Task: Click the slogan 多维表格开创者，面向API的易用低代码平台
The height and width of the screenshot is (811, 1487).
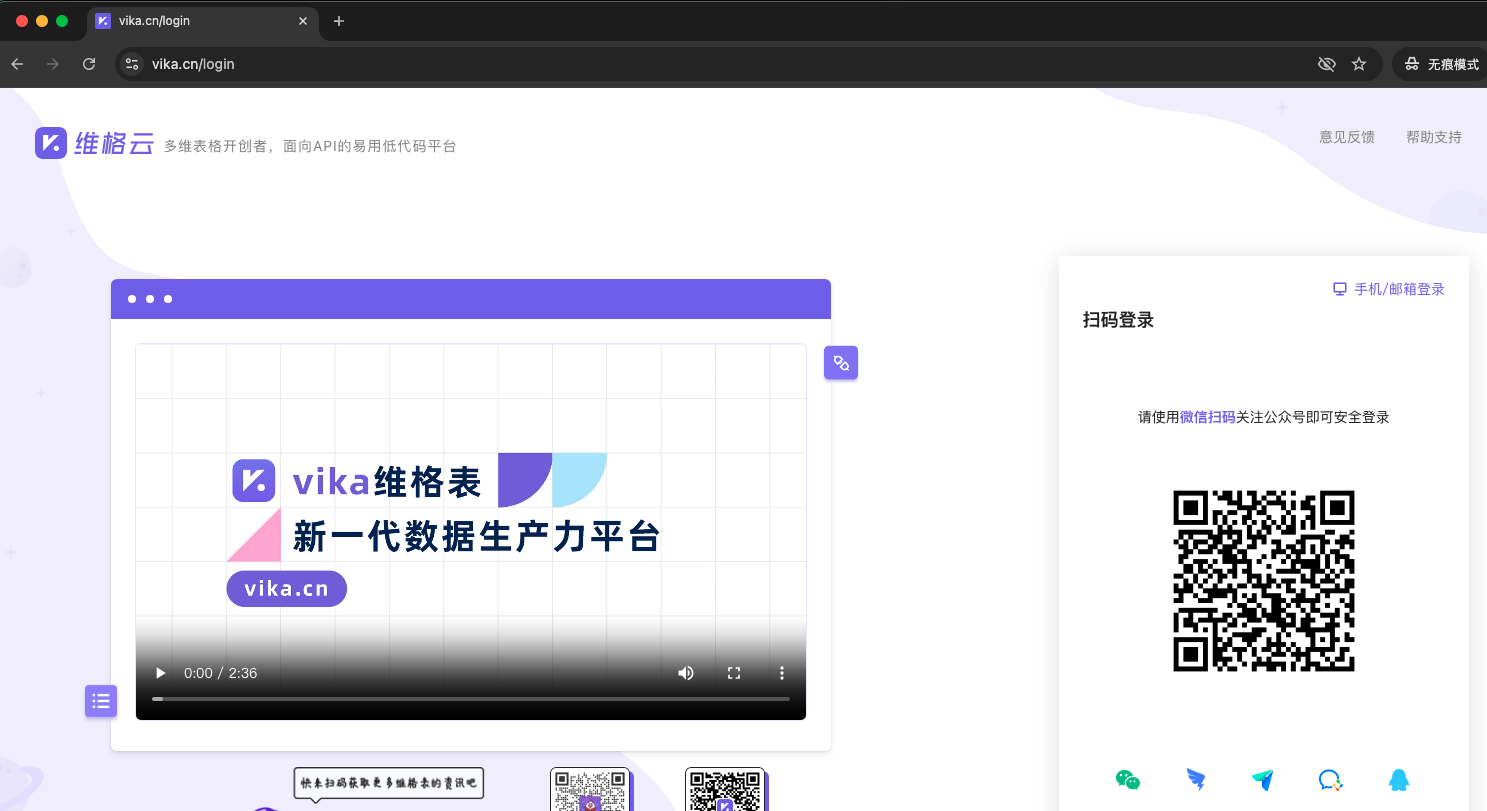Action: [x=310, y=146]
